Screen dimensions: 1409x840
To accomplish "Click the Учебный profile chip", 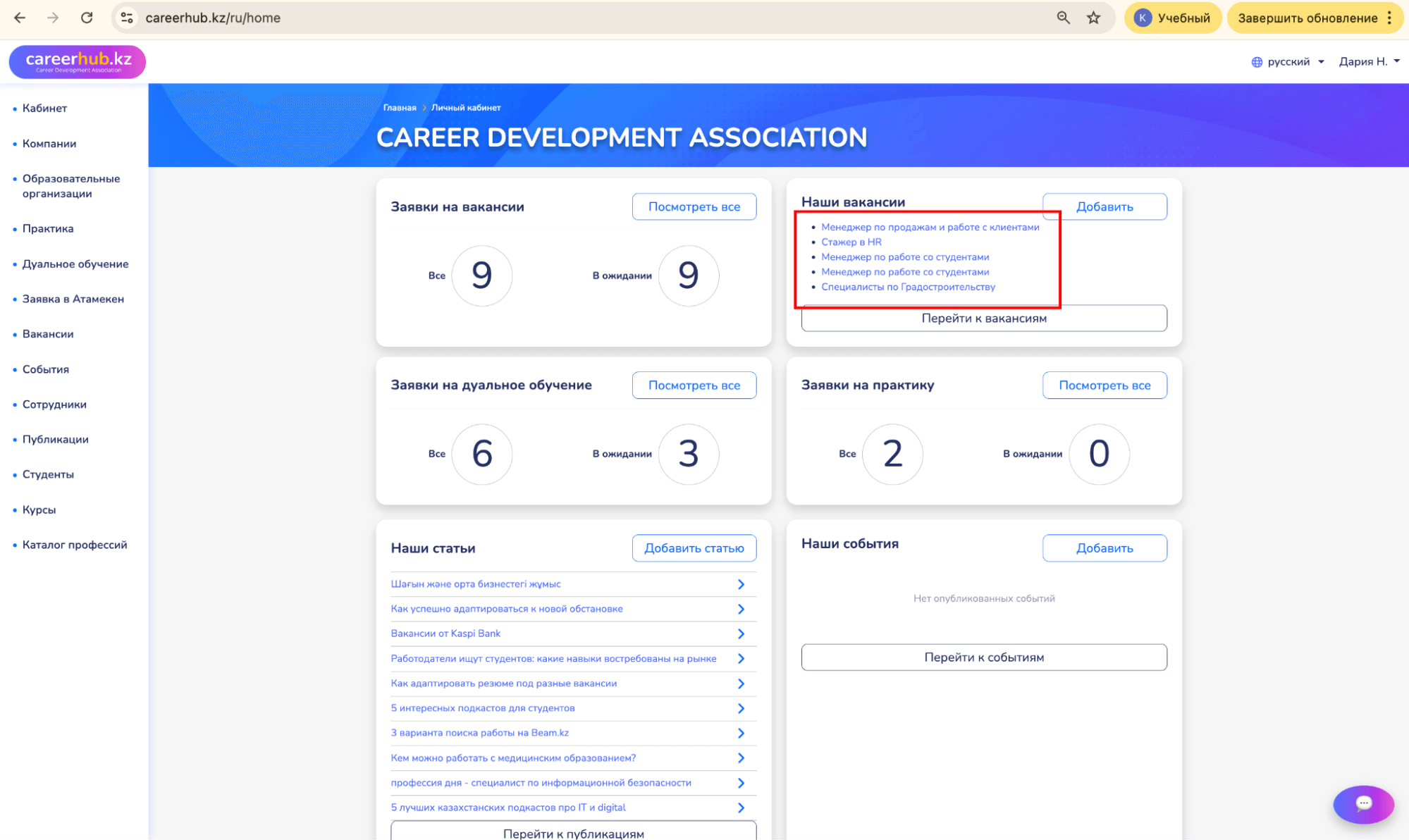I will [x=1173, y=18].
